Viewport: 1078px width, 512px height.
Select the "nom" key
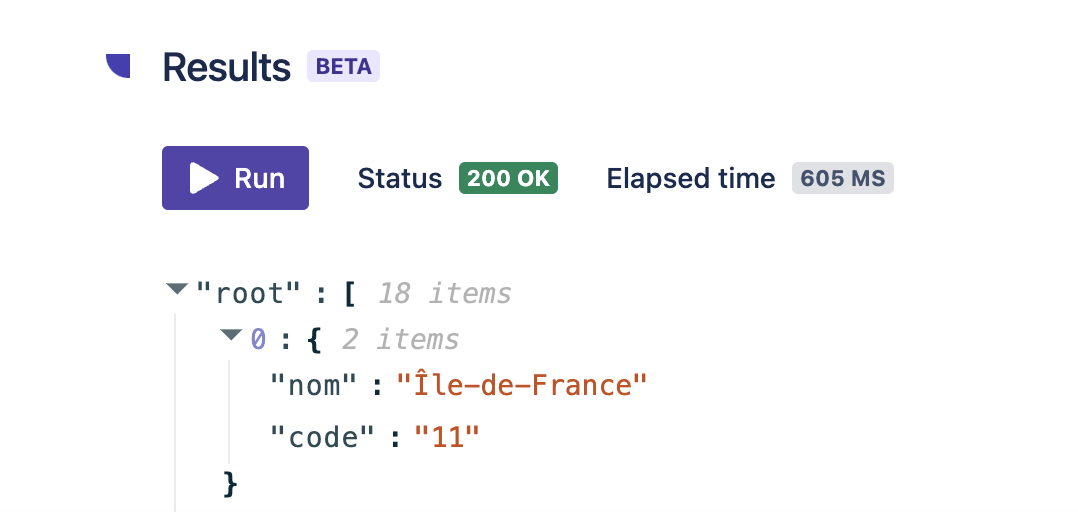[x=314, y=385]
